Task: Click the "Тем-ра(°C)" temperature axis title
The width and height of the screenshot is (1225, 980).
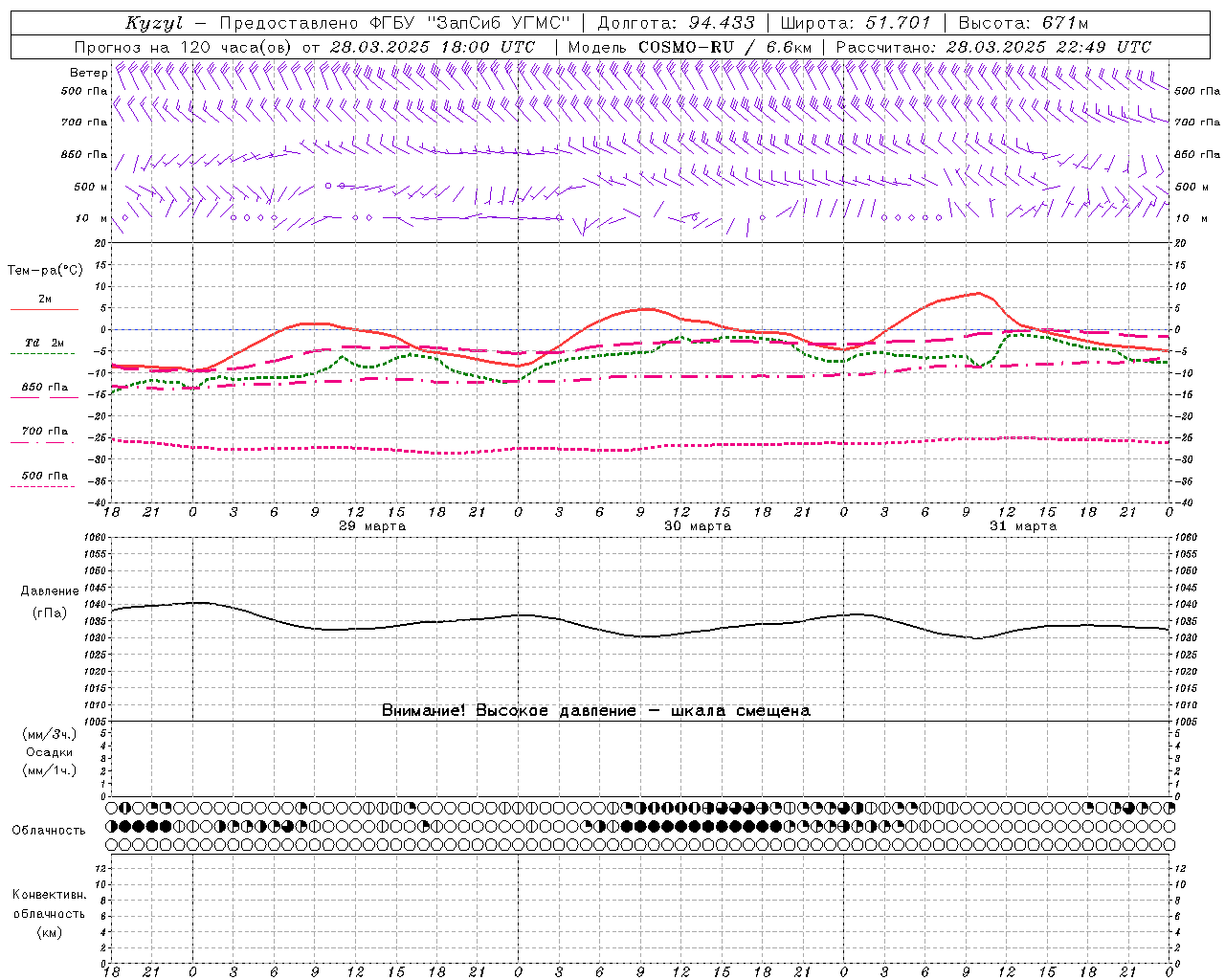Action: point(45,271)
